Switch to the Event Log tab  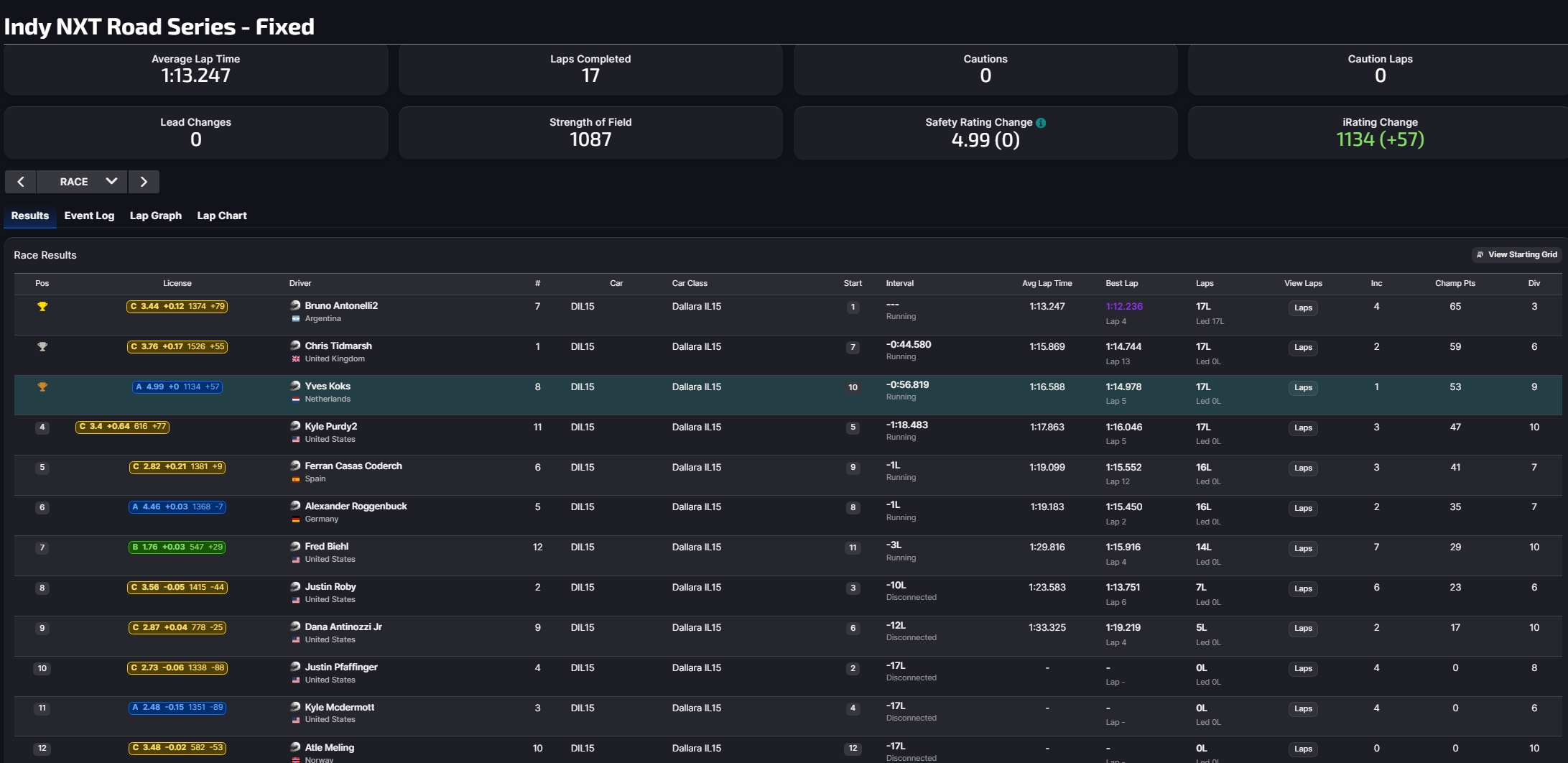click(x=89, y=216)
